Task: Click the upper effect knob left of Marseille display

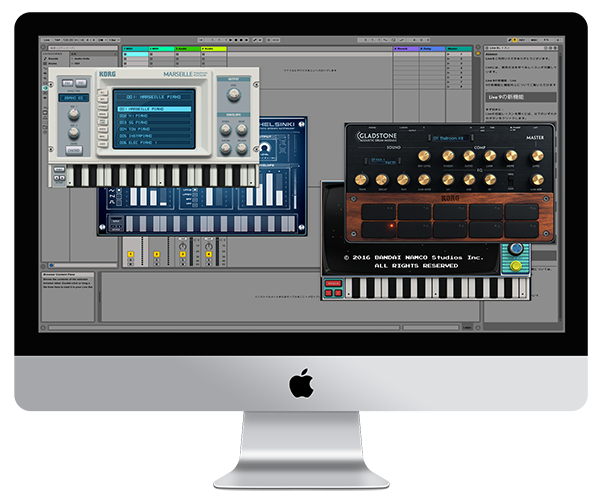Action: coord(73,114)
